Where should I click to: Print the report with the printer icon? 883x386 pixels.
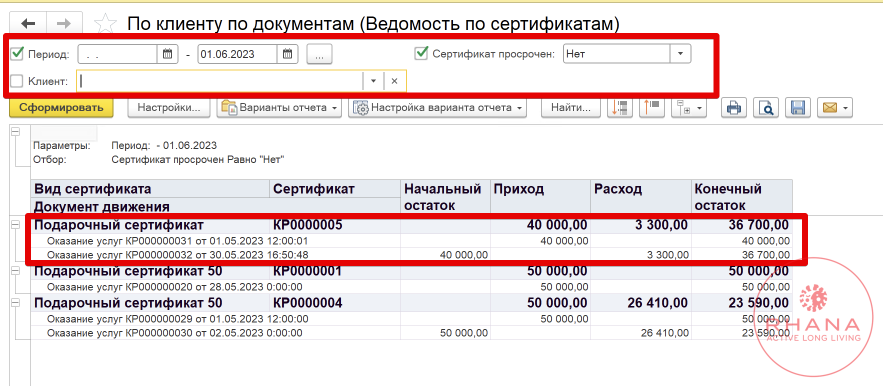point(733,108)
